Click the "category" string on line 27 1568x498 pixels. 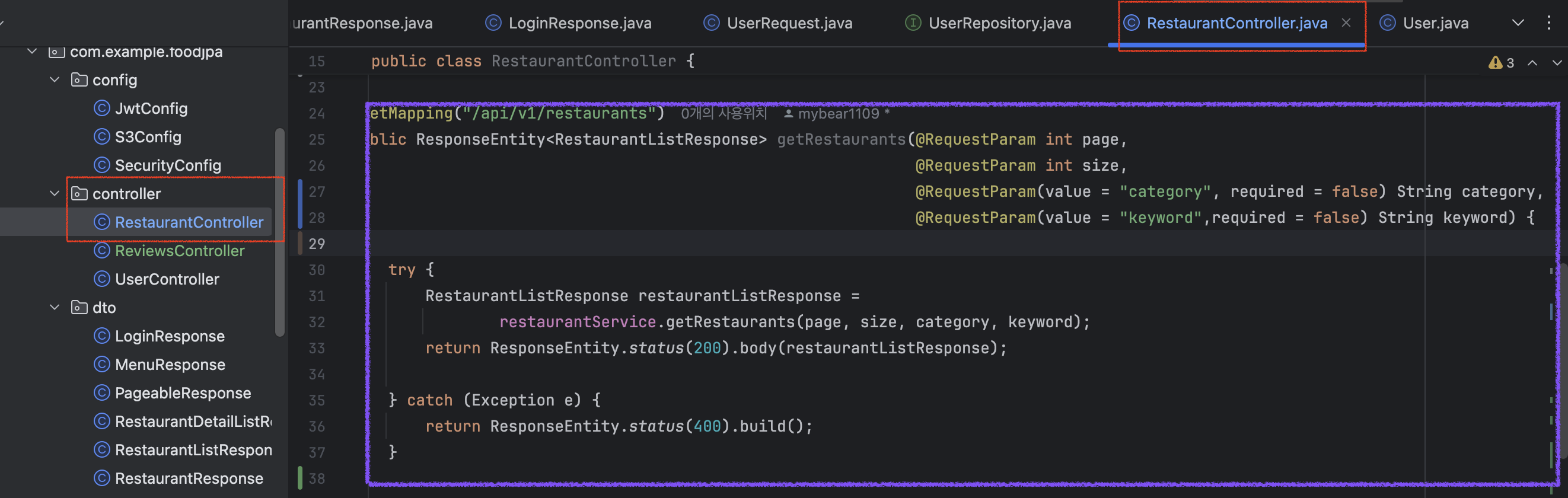tap(1165, 191)
